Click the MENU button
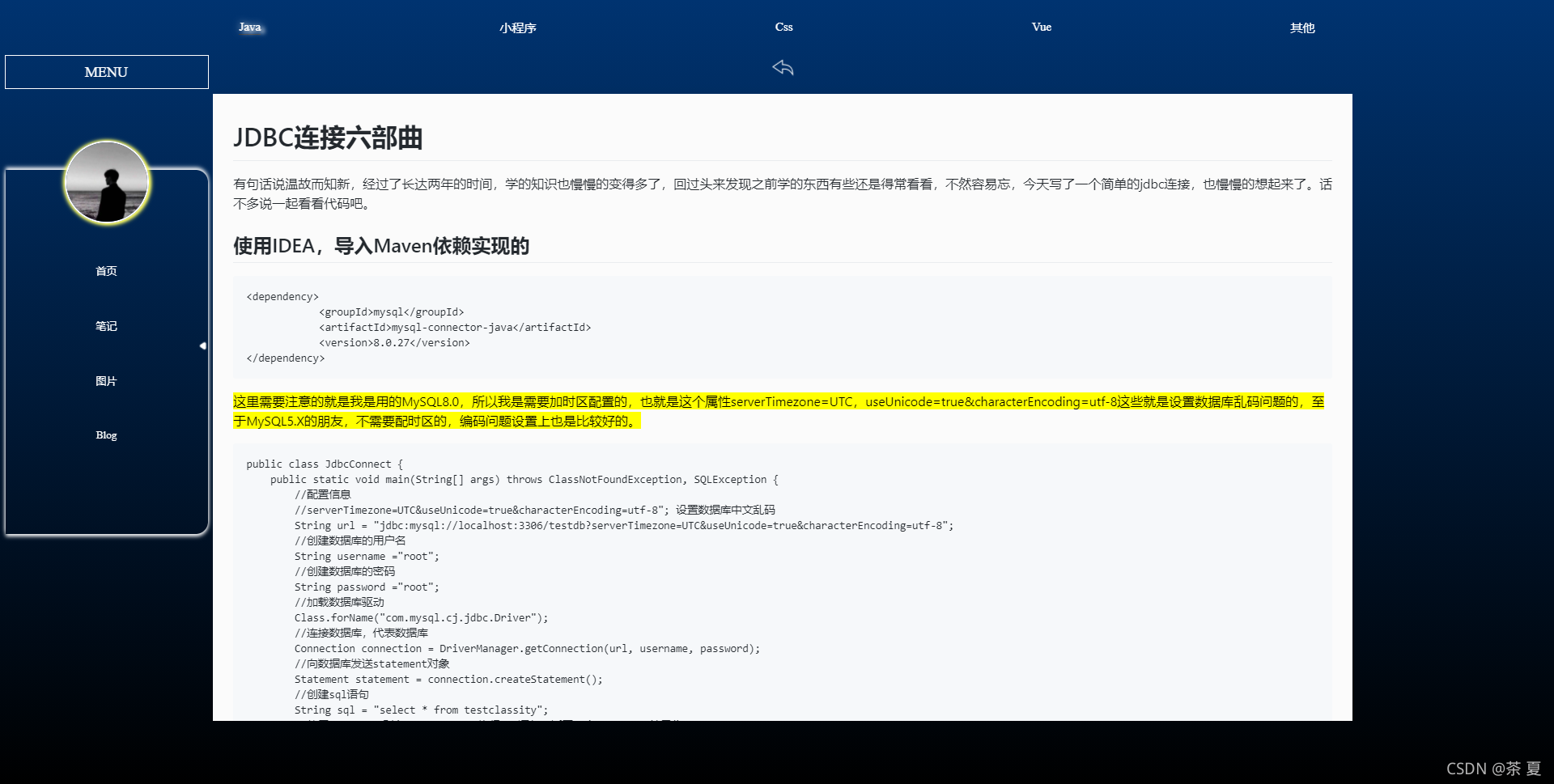The image size is (1554, 784). (x=107, y=72)
